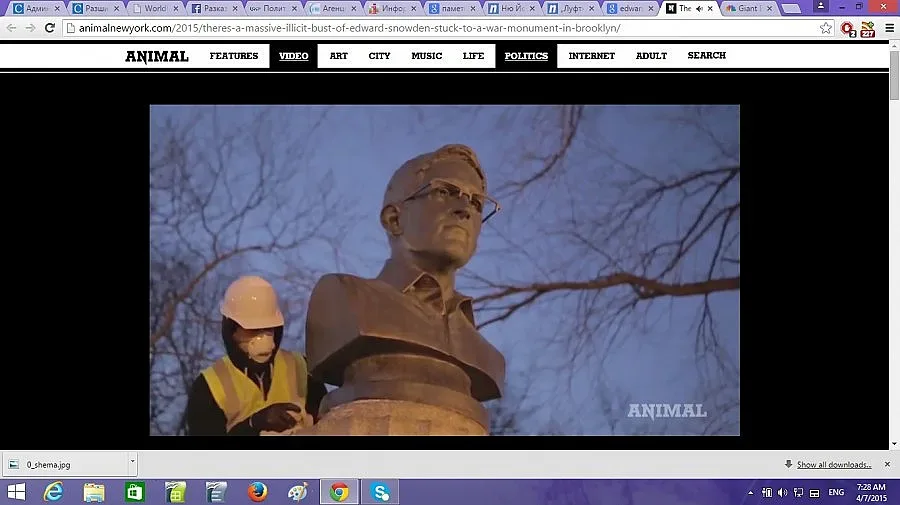Open File Explorer from the taskbar
Image resolution: width=900 pixels, height=505 pixels.
click(94, 492)
